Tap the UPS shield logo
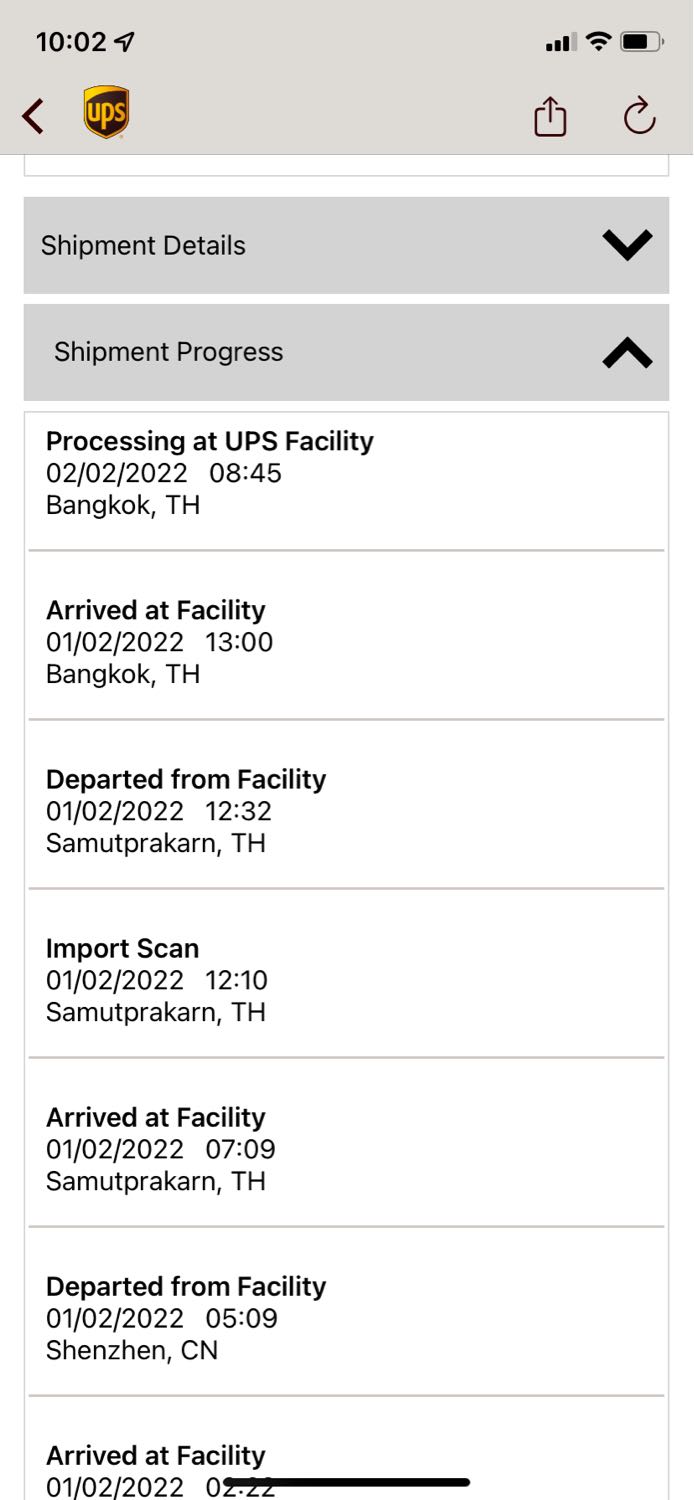This screenshot has width=694, height=1500. tap(106, 112)
